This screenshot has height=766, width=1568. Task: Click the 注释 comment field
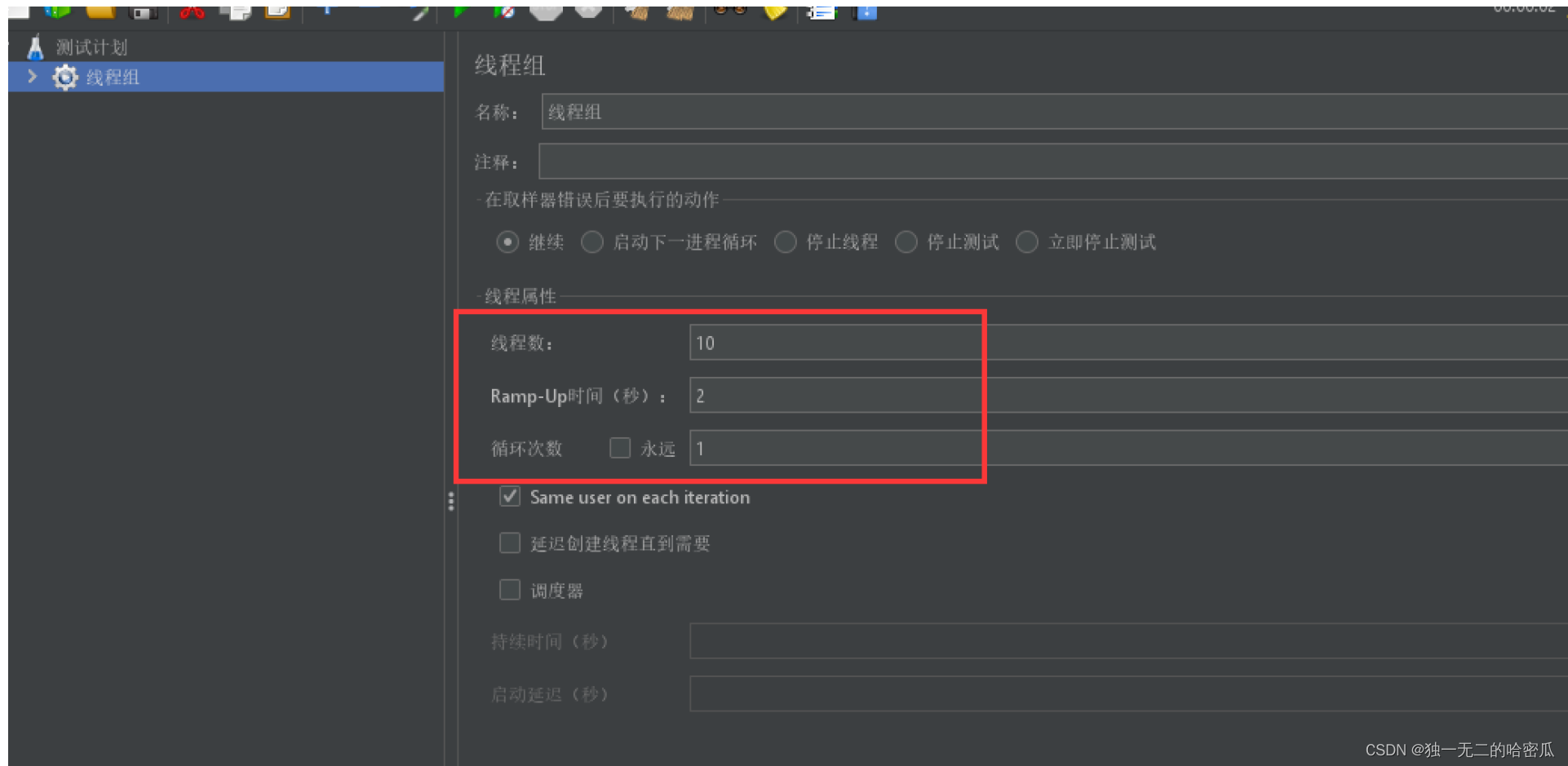point(1052,162)
